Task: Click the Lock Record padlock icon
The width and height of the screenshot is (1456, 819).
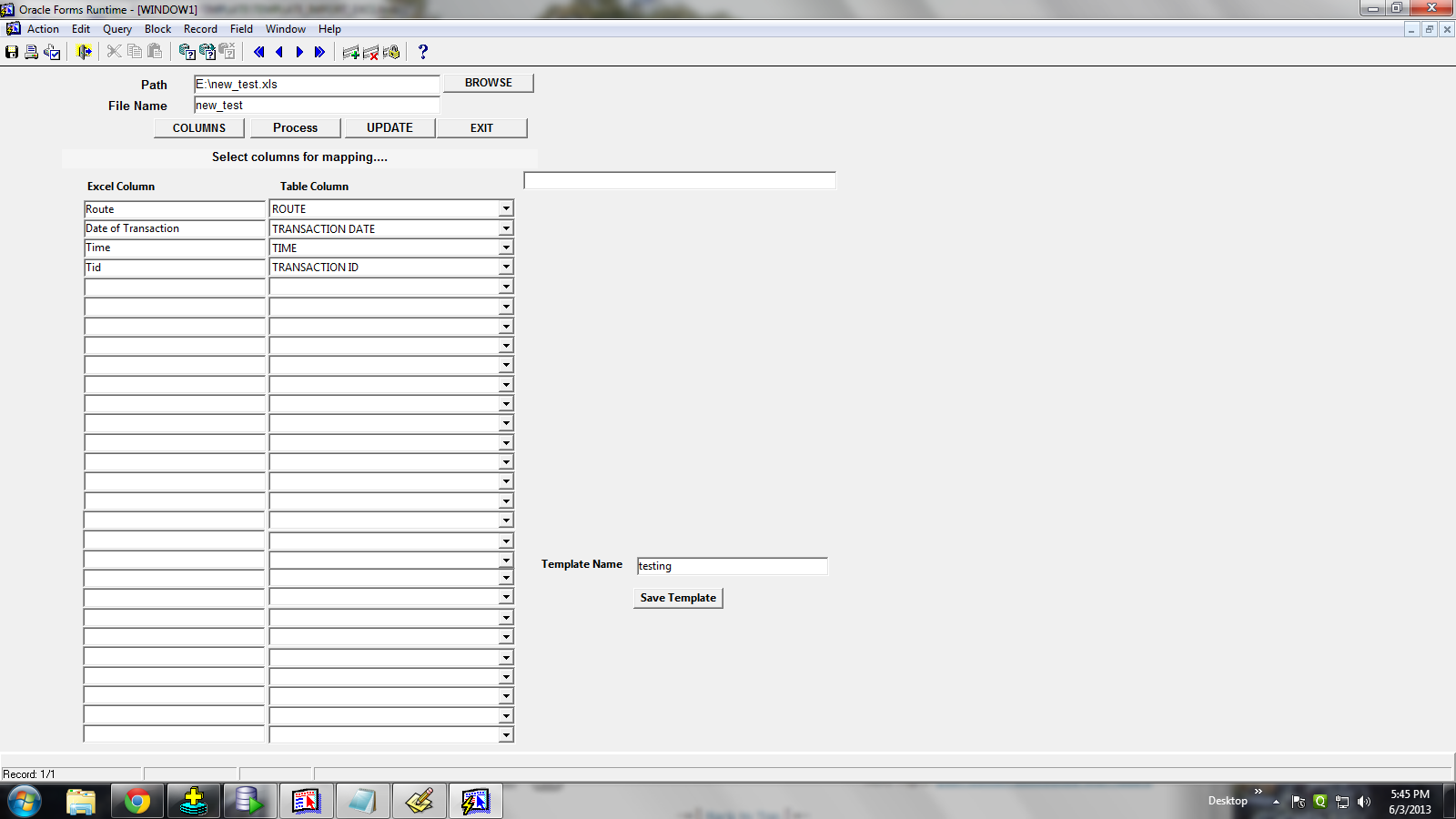Action: pyautogui.click(x=391, y=52)
